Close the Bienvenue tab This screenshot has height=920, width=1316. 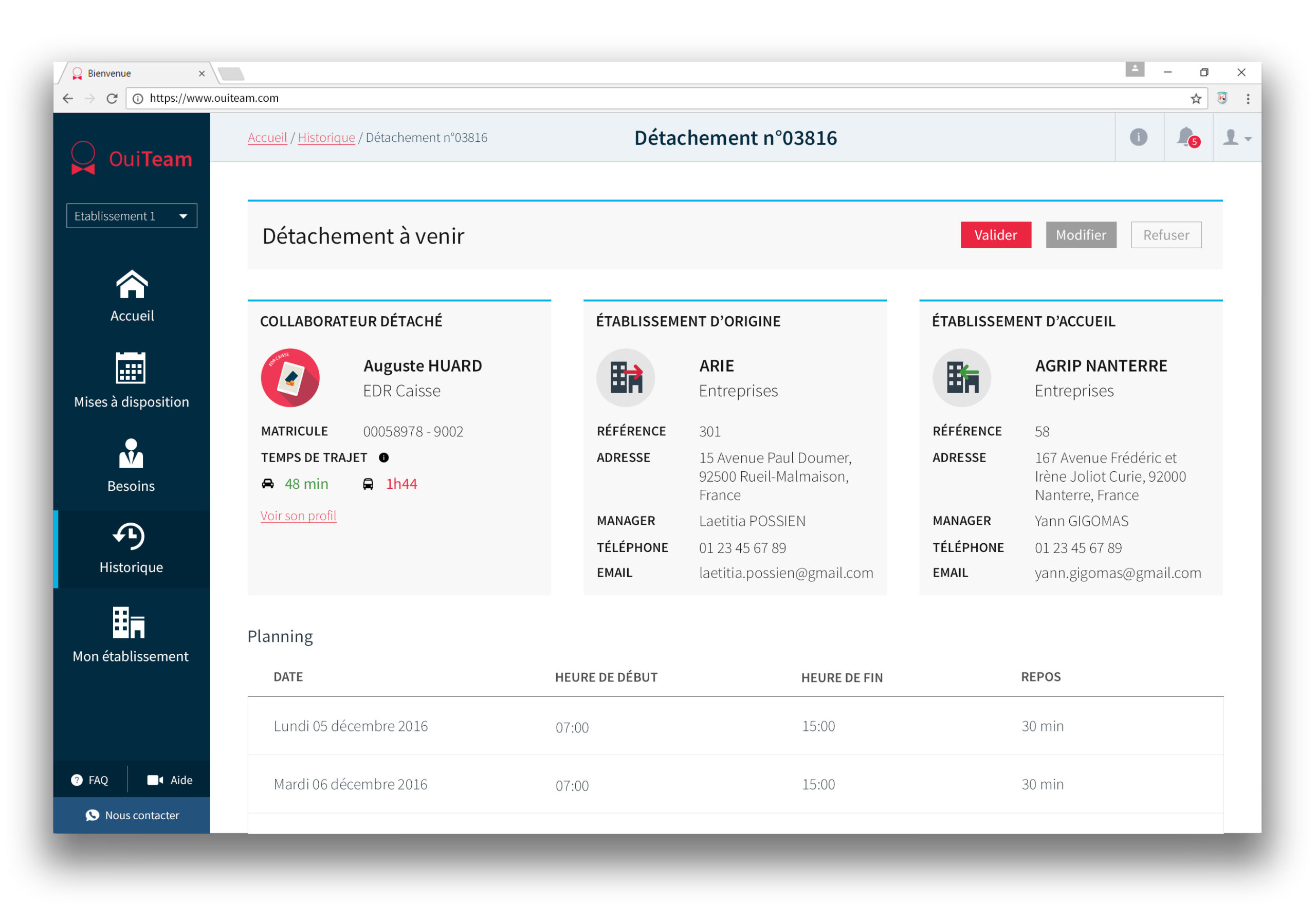click(x=201, y=73)
